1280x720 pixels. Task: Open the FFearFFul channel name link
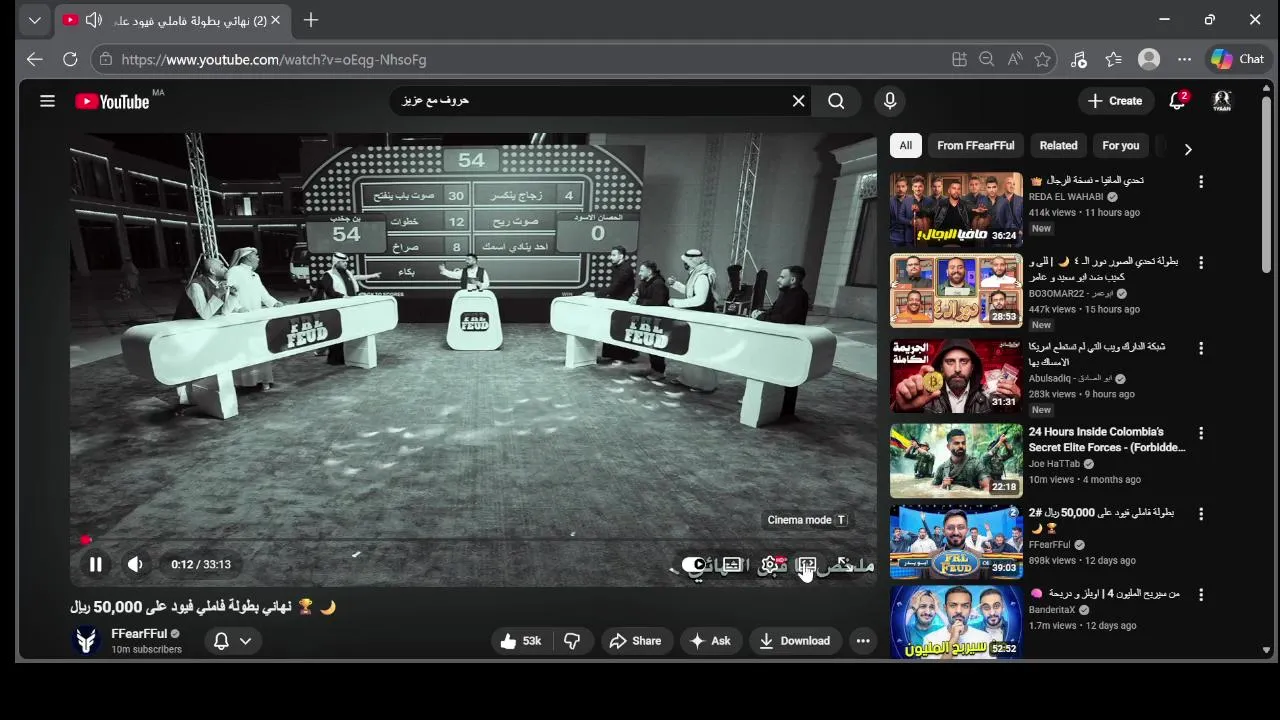139,634
